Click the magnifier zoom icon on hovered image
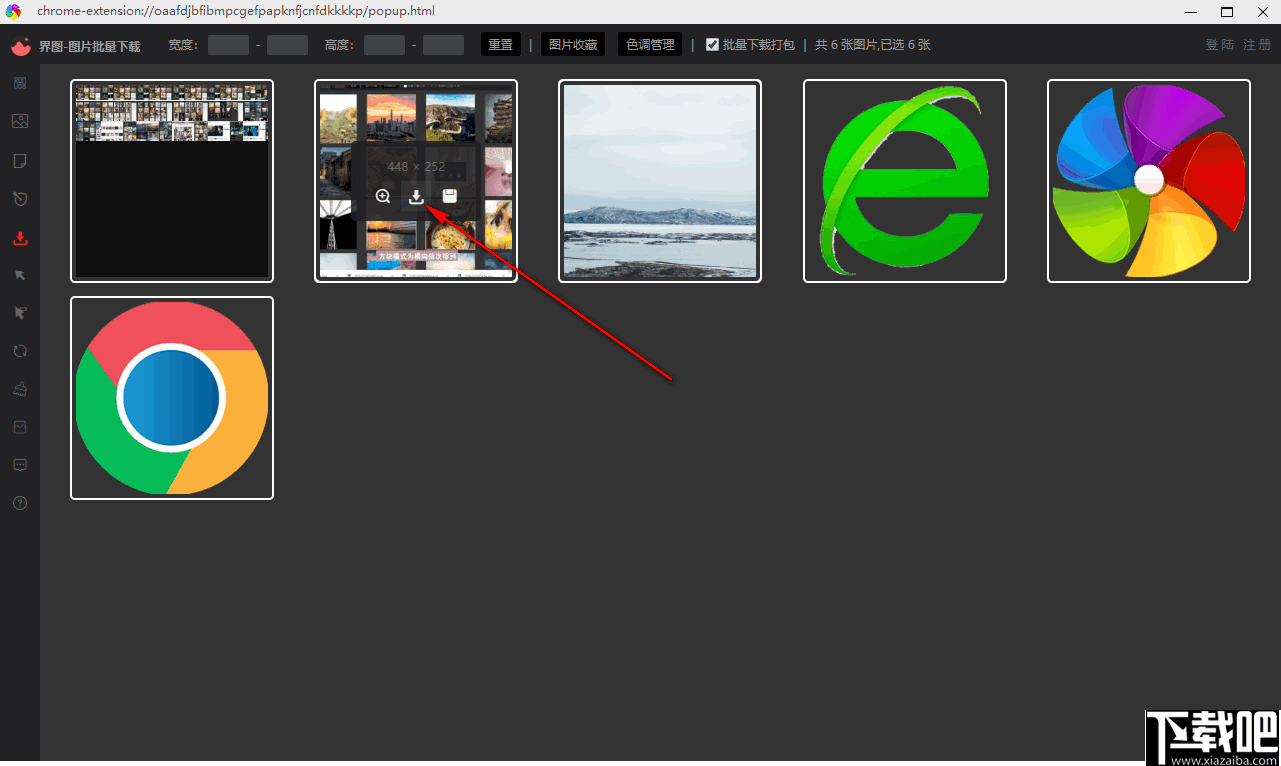The height and width of the screenshot is (766, 1281). coord(383,196)
